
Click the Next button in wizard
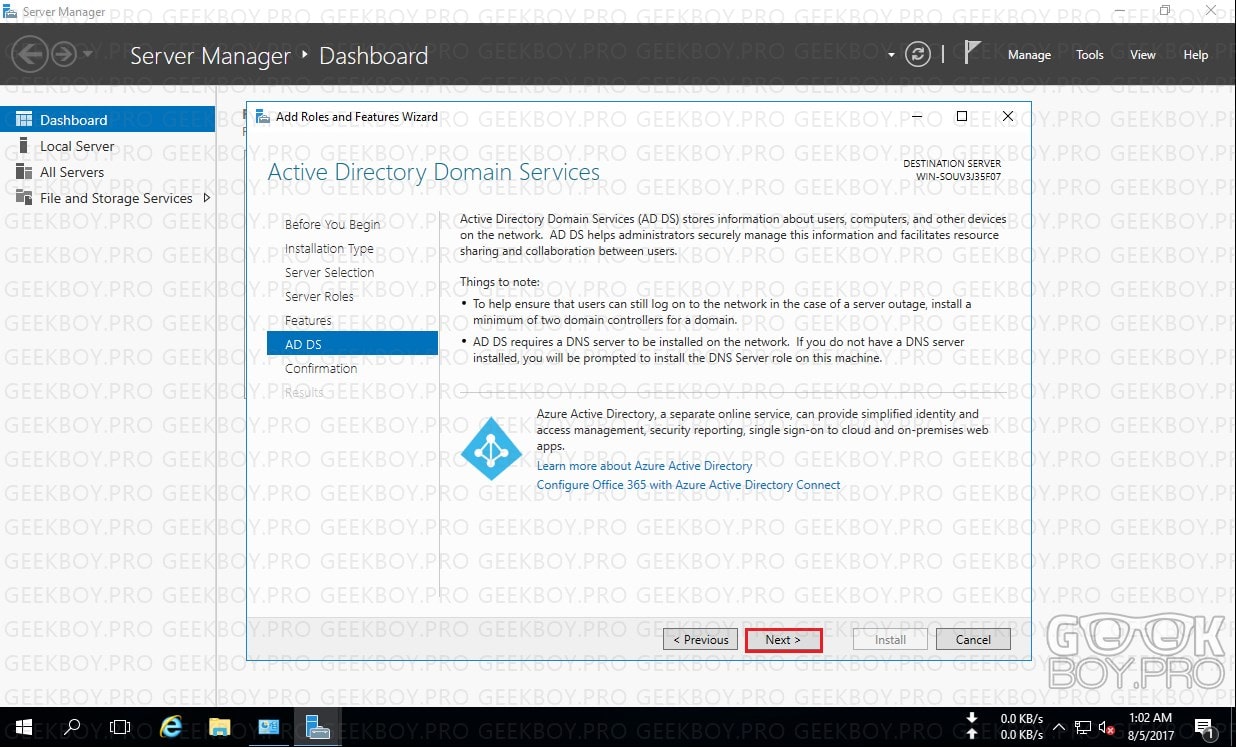tap(783, 640)
